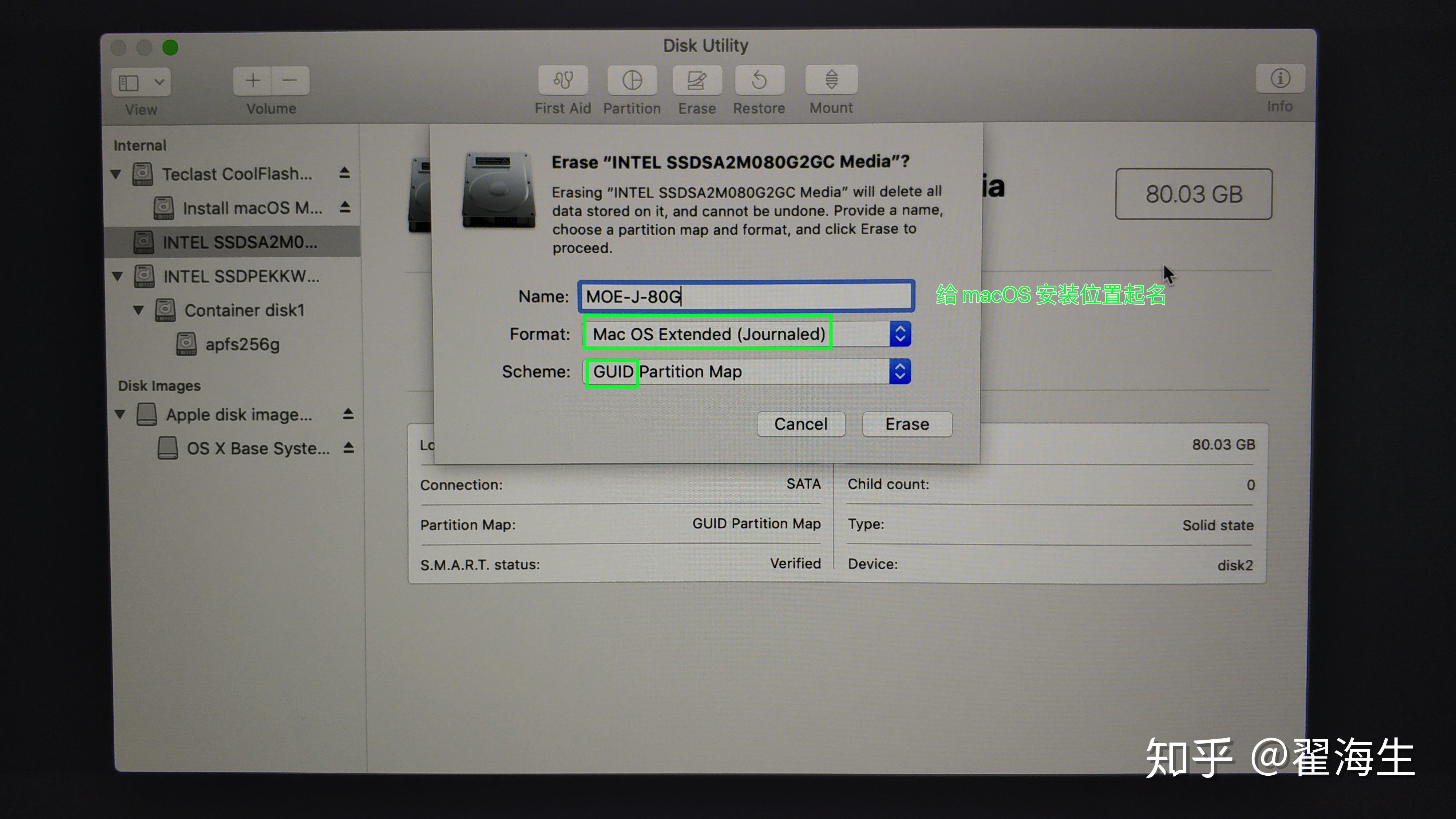
Task: Click the Erase toolbar icon
Action: tap(697, 80)
